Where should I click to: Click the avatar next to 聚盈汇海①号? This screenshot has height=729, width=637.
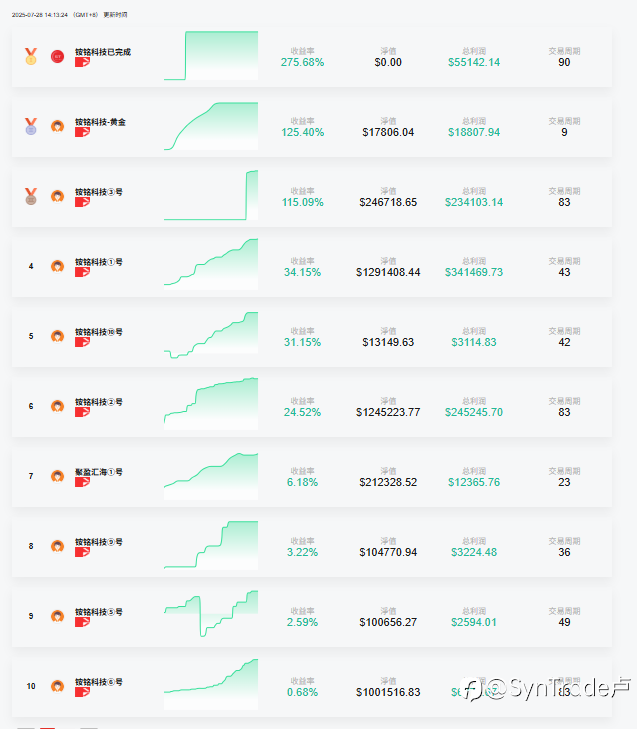(x=57, y=477)
